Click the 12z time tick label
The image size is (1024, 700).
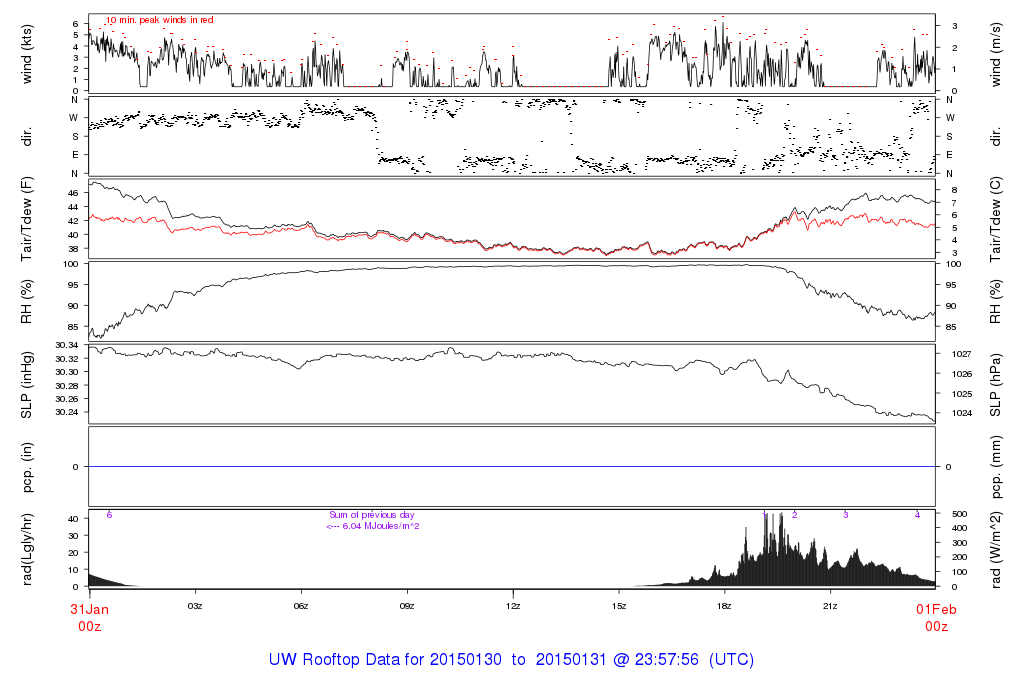click(513, 607)
